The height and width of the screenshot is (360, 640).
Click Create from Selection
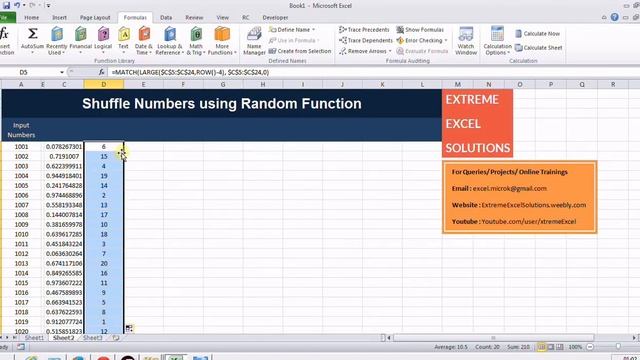pos(300,51)
